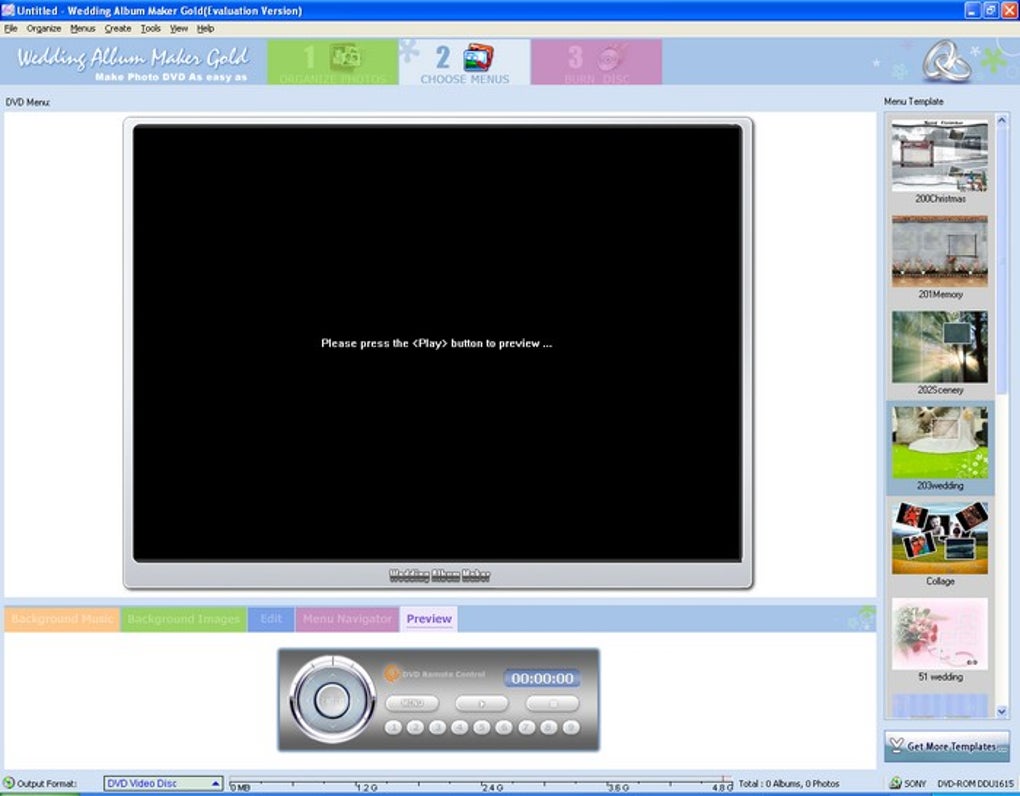Click the disc capacity usage bar
1020x796 pixels.
[481, 783]
